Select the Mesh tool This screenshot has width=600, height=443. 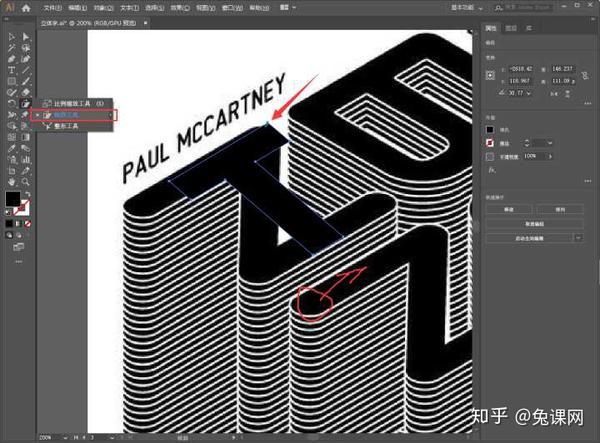pyautogui.click(x=11, y=137)
